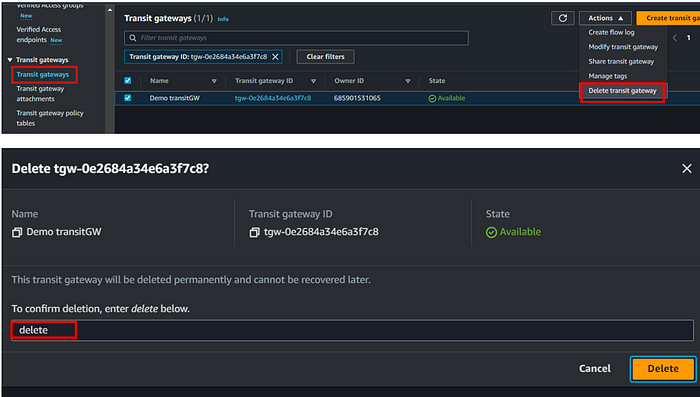Choose Delete transit gateway menu entry
The width and height of the screenshot is (700, 397).
(622, 91)
